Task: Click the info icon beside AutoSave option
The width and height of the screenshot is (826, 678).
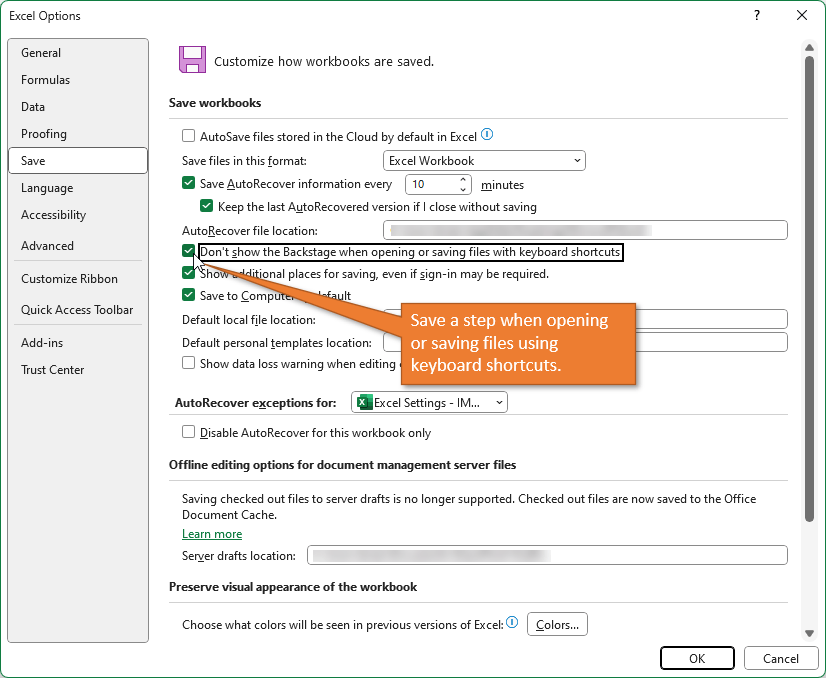Action: (487, 135)
